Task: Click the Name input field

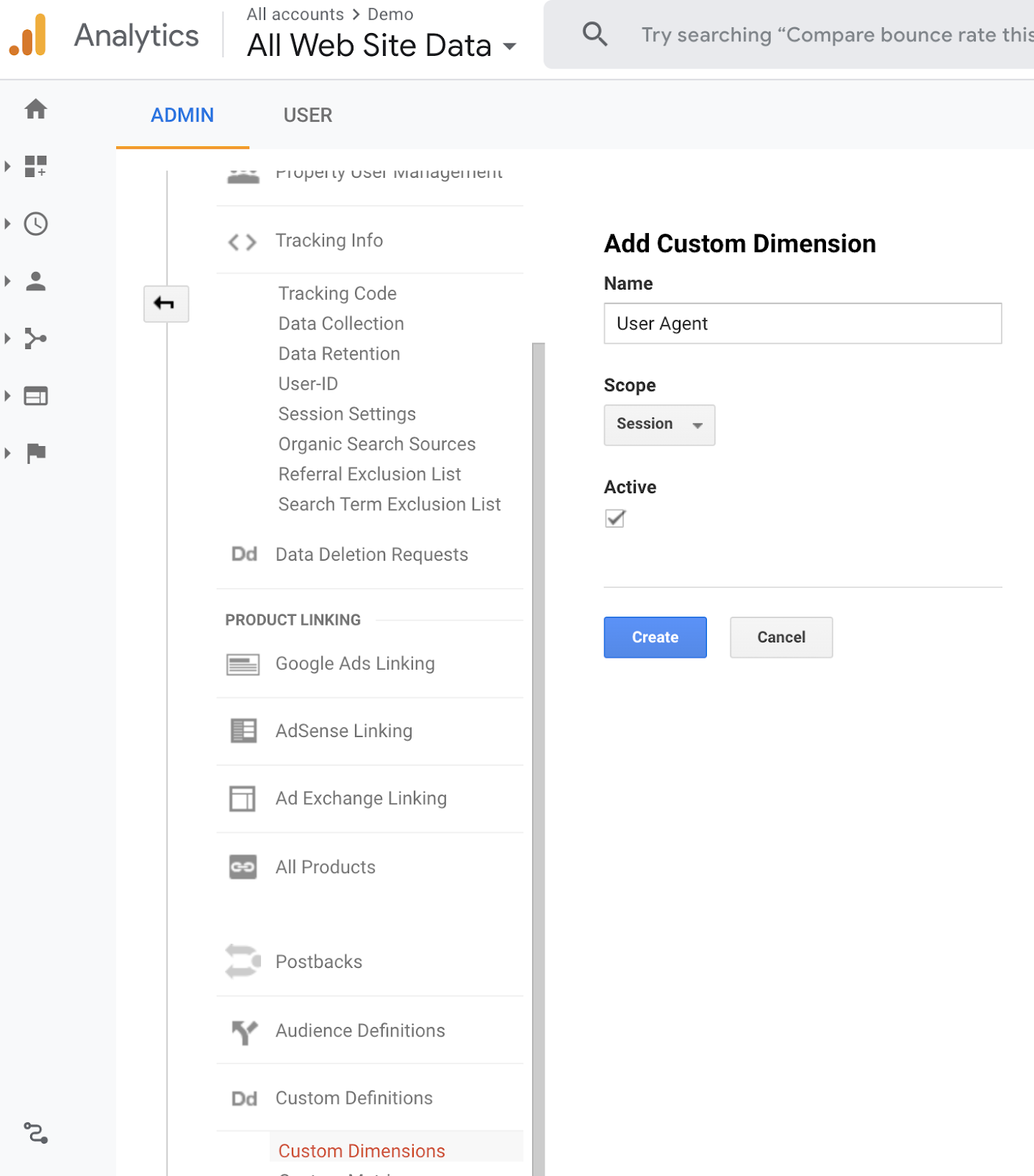Action: 803,323
